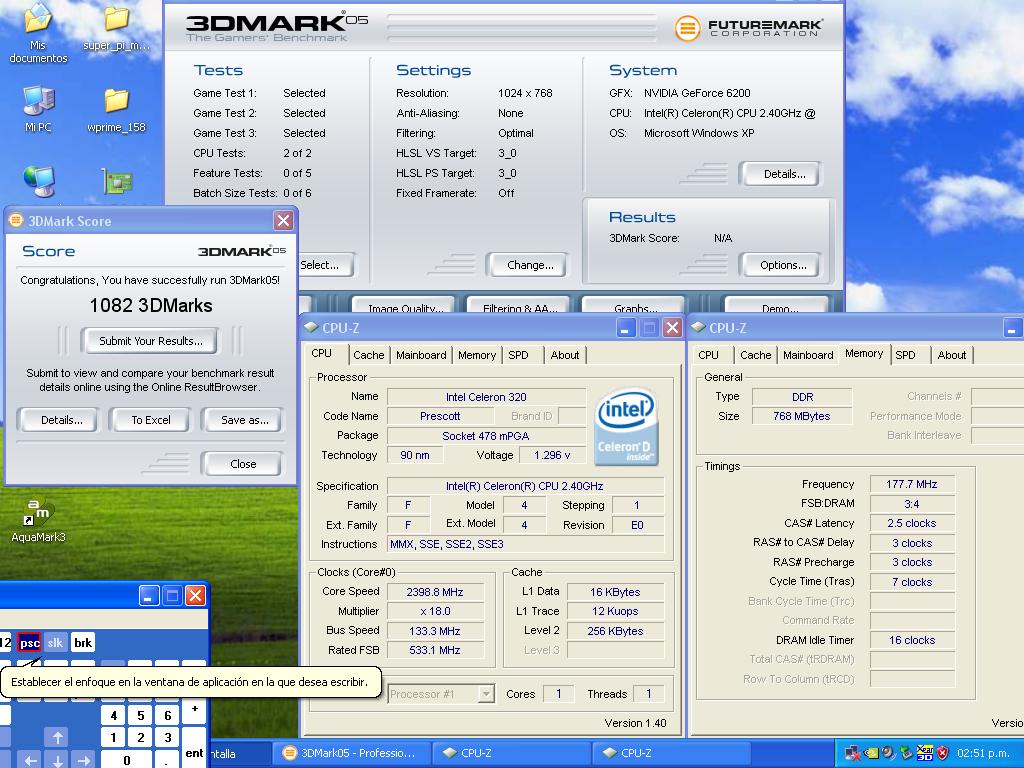Click the Filtering & AA... button
The width and height of the screenshot is (1024, 768).
[x=520, y=306]
